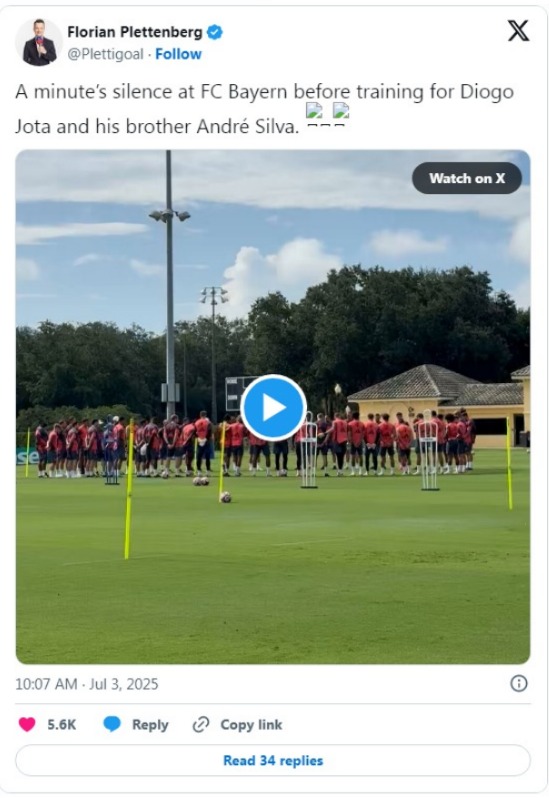Image resolution: width=549 pixels, height=798 pixels.
Task: Click the Watch on X button
Action: [467, 178]
